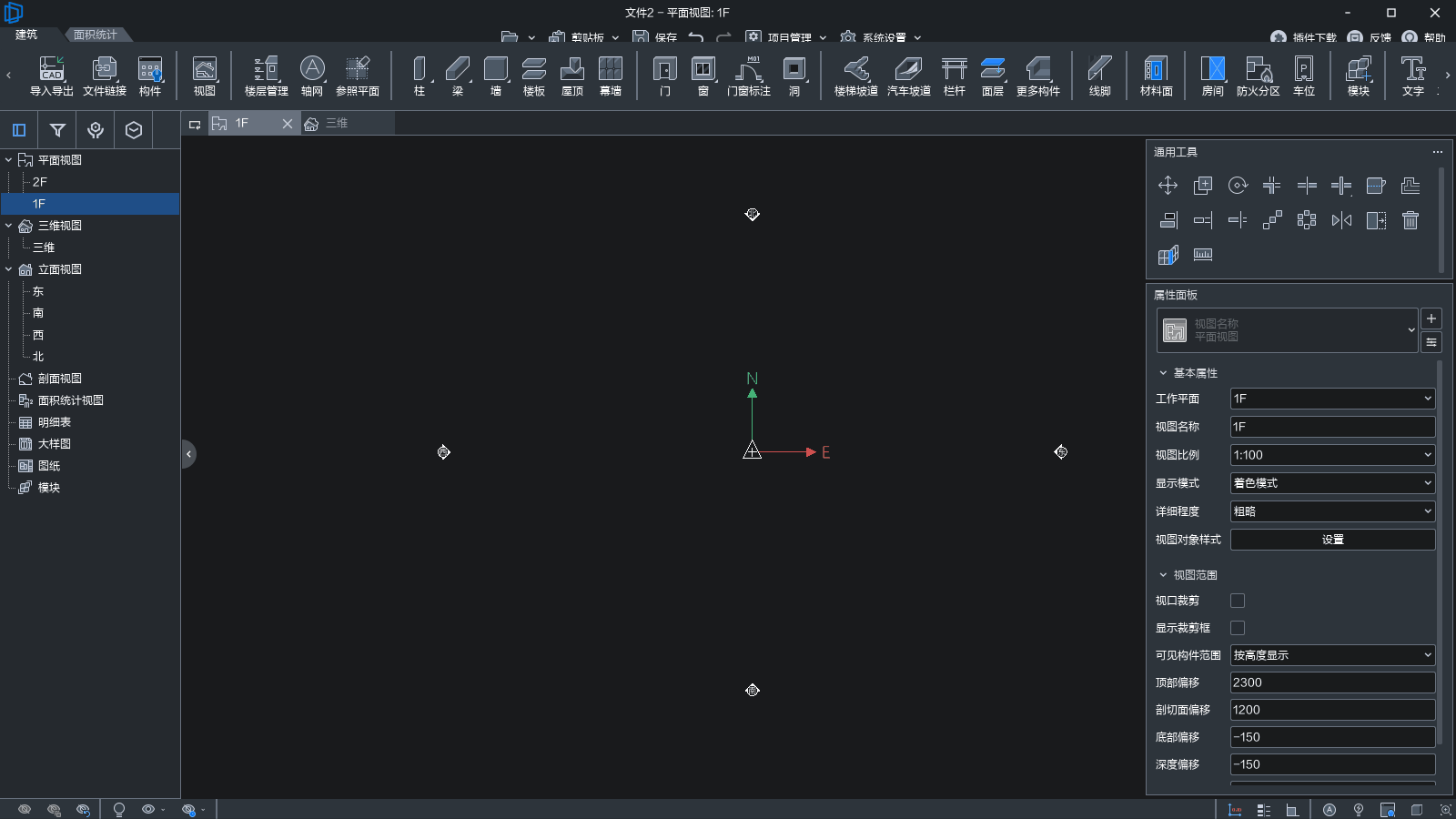Select the 柱 (column) tool
Image resolution: width=1456 pixels, height=819 pixels.
pos(420,76)
